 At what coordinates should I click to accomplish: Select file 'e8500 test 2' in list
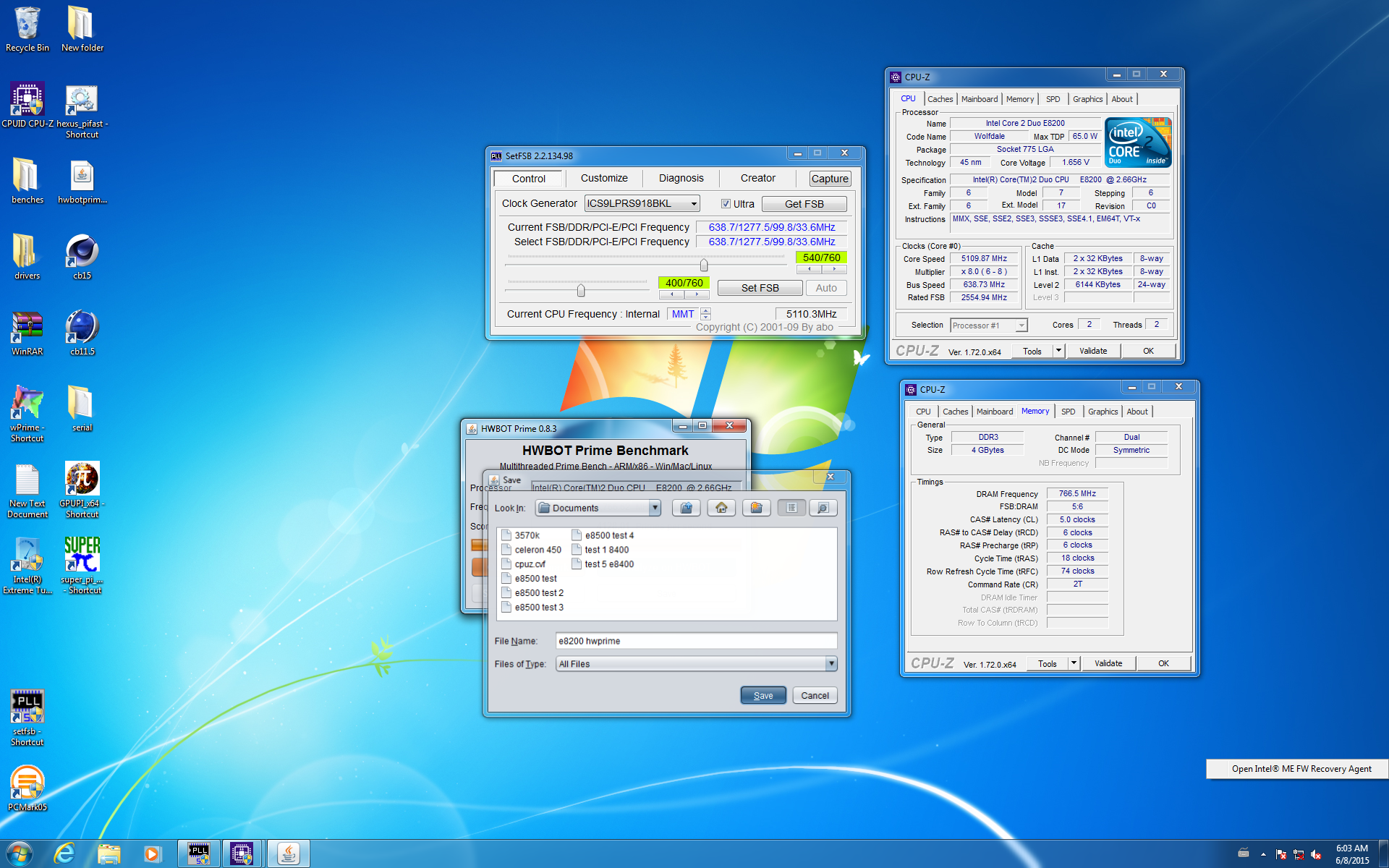(532, 593)
